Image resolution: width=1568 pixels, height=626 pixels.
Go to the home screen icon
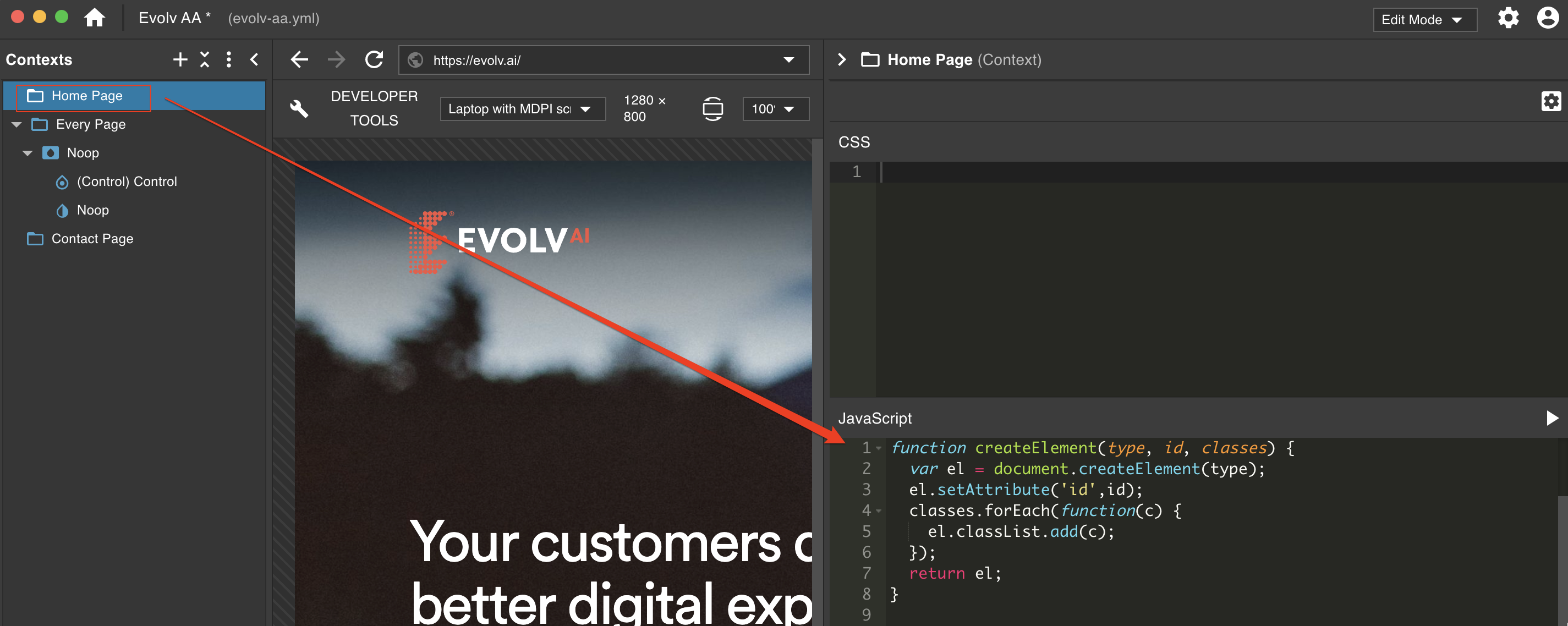pos(94,18)
